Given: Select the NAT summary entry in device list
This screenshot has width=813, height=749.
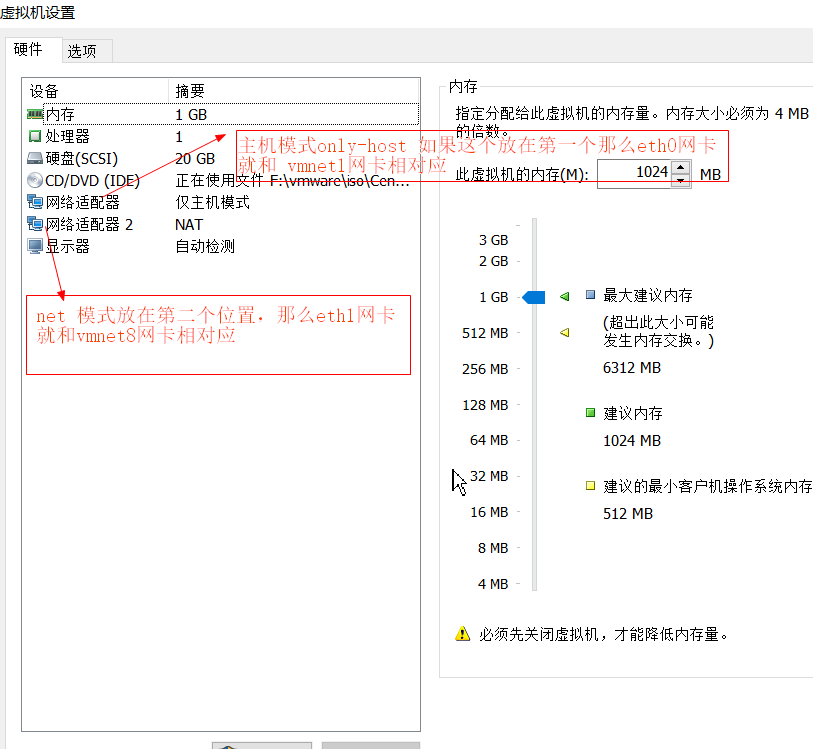Looking at the screenshot, I should [189, 225].
